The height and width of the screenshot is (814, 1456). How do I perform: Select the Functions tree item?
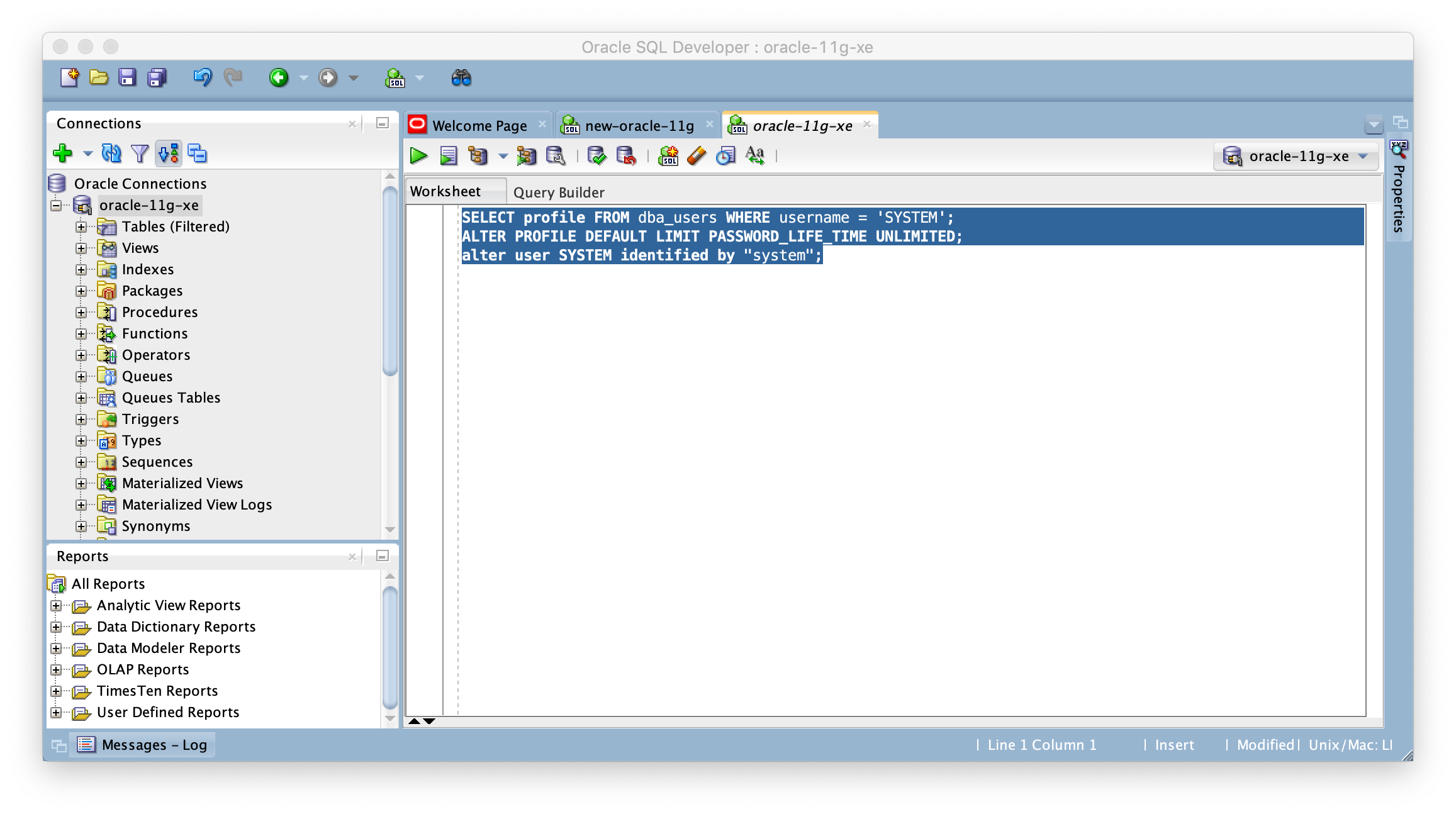click(x=155, y=333)
